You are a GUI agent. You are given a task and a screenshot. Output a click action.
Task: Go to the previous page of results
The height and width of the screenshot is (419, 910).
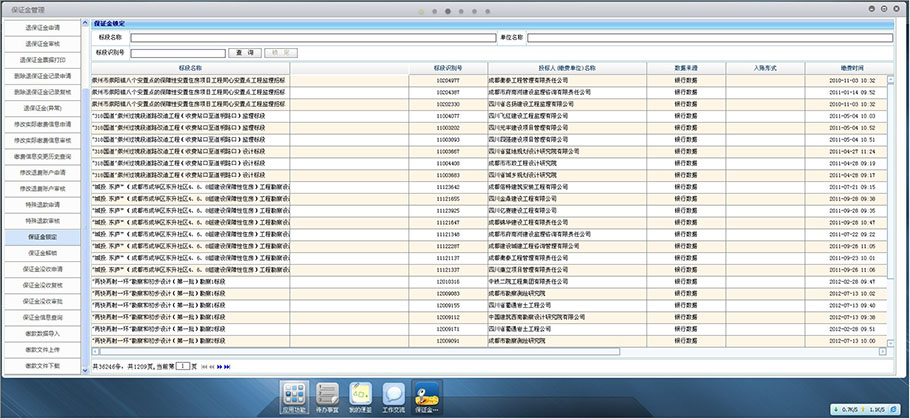tap(212, 367)
